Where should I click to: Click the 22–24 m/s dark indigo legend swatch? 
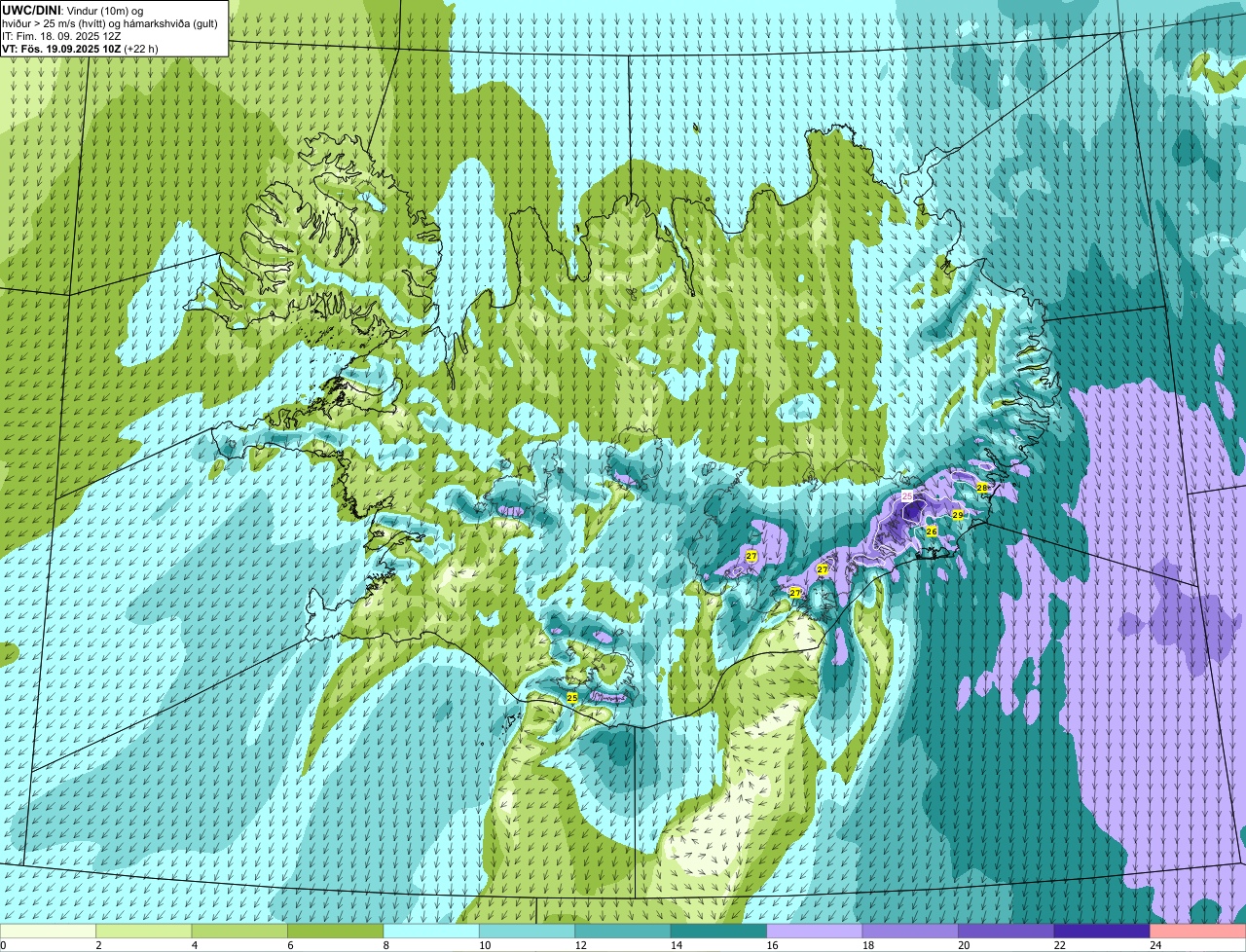1102,932
